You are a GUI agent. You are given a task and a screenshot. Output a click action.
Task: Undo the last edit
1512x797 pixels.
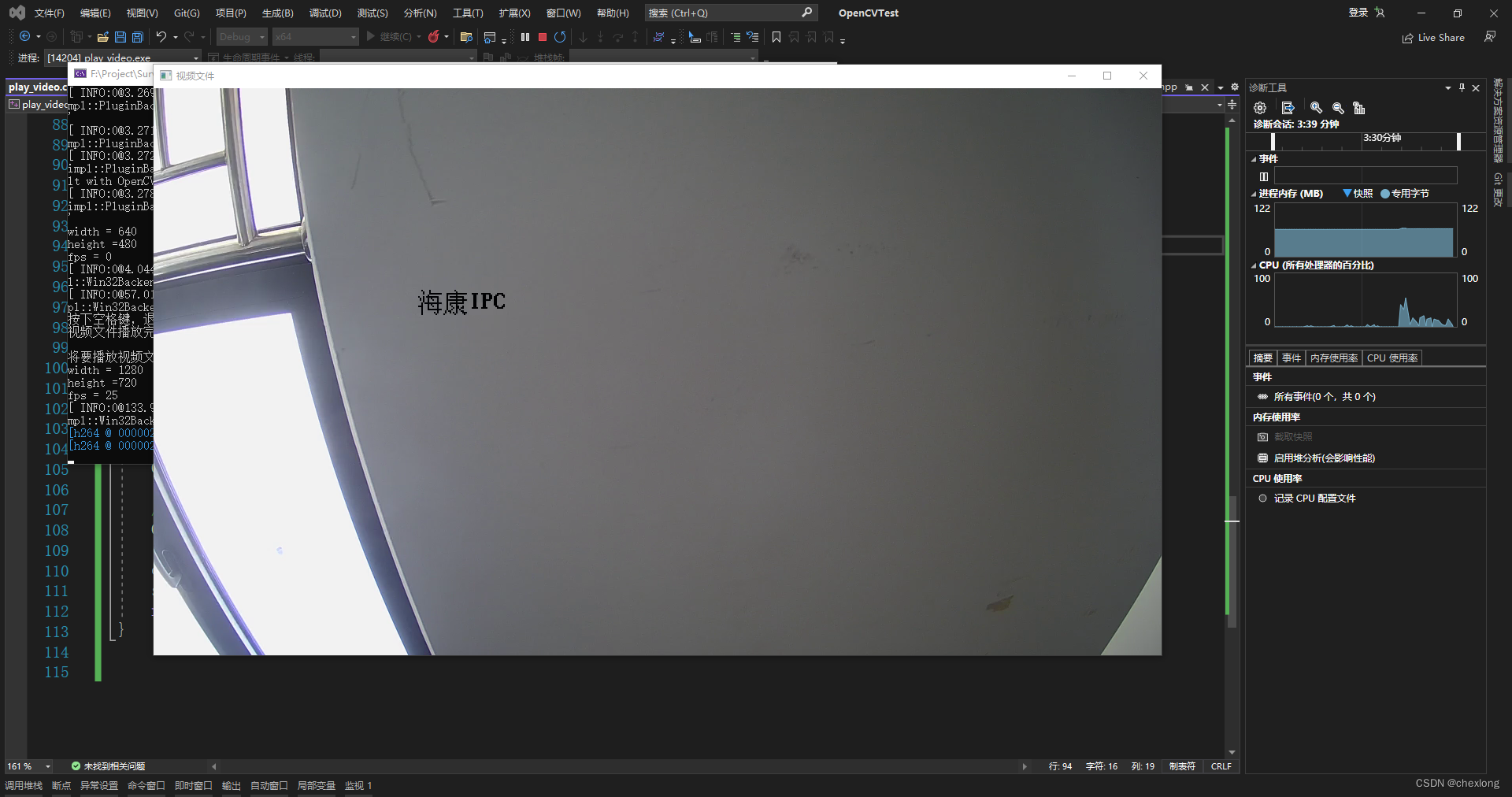pyautogui.click(x=161, y=36)
